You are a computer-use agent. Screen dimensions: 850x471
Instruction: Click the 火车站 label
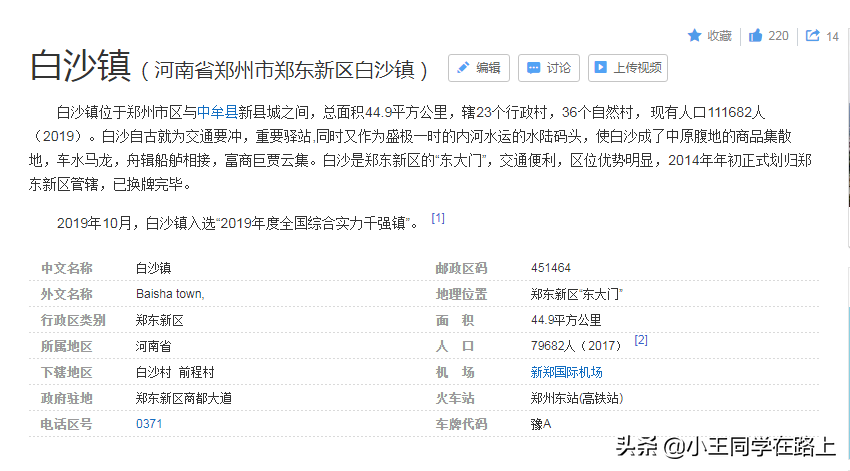455,398
